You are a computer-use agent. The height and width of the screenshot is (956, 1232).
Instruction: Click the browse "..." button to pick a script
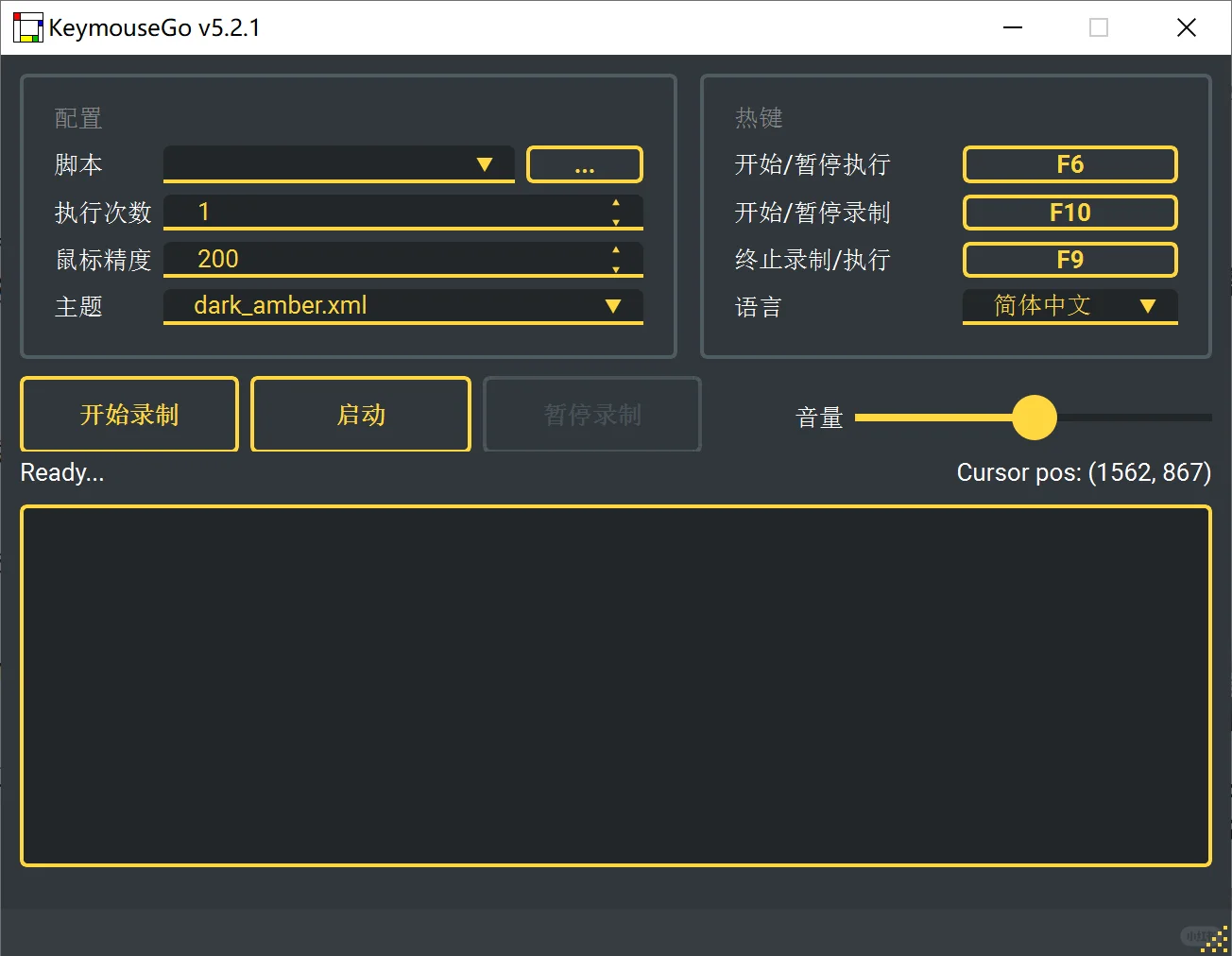click(x=584, y=163)
